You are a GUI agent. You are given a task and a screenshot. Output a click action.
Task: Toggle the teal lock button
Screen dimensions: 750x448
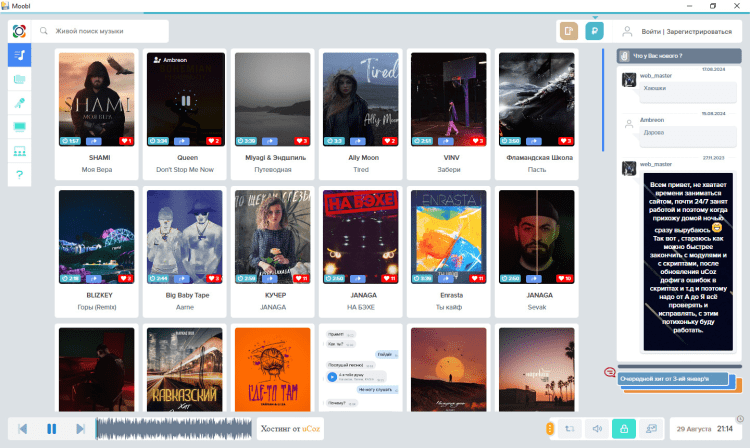624,429
